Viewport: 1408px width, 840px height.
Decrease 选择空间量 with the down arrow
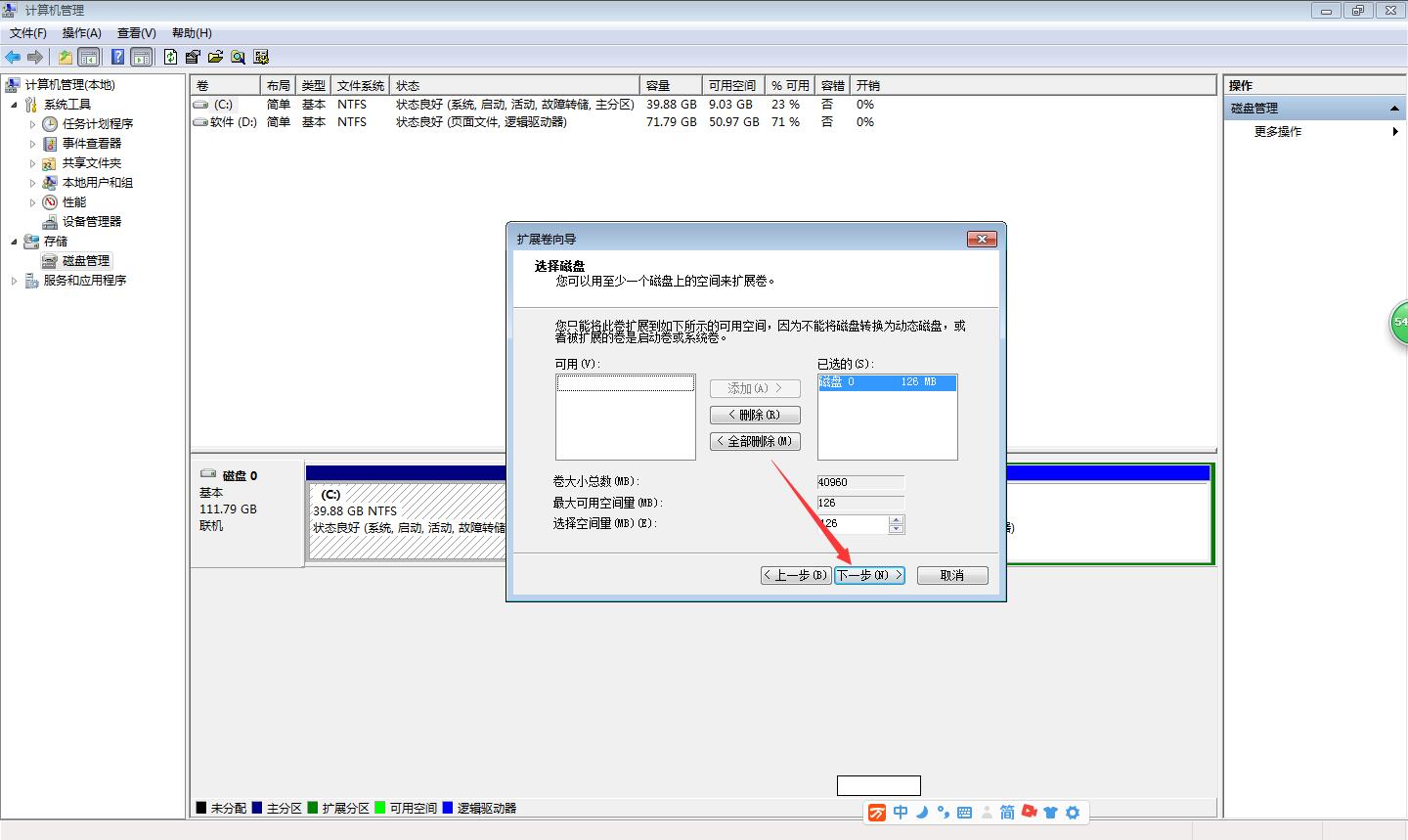[897, 529]
